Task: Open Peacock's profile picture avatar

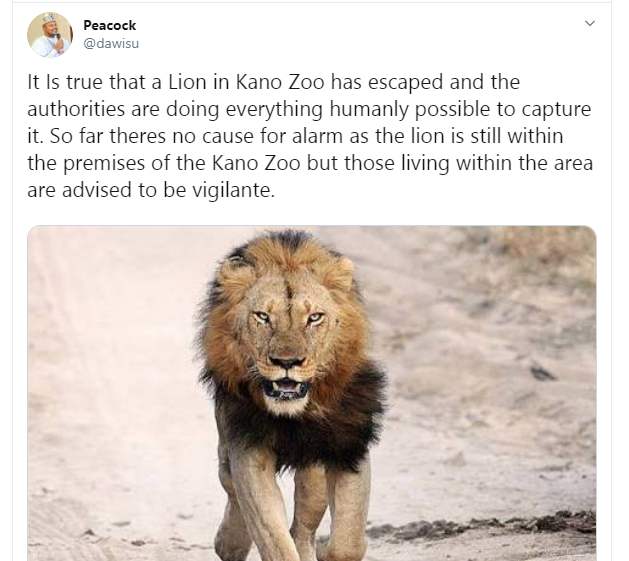Action: click(50, 35)
